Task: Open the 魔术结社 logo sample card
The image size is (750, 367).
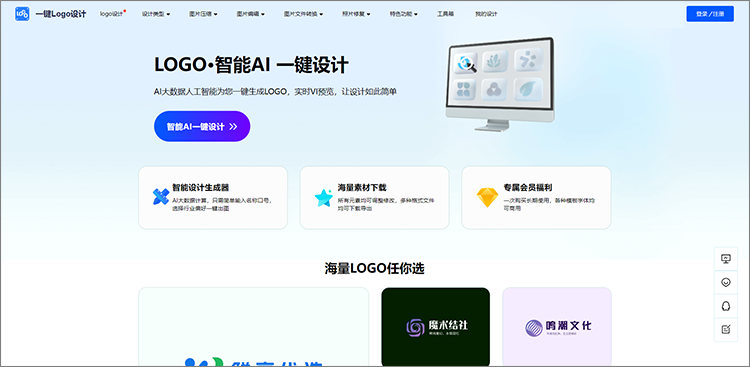Action: coord(436,327)
